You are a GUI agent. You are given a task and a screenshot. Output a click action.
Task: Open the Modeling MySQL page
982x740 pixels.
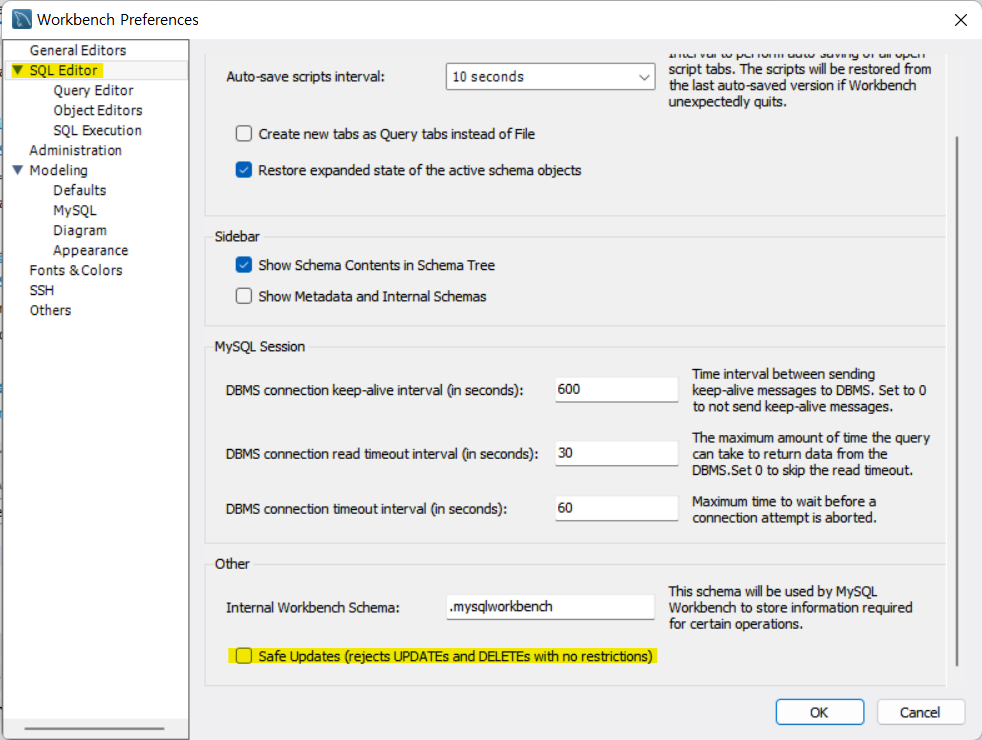75,210
